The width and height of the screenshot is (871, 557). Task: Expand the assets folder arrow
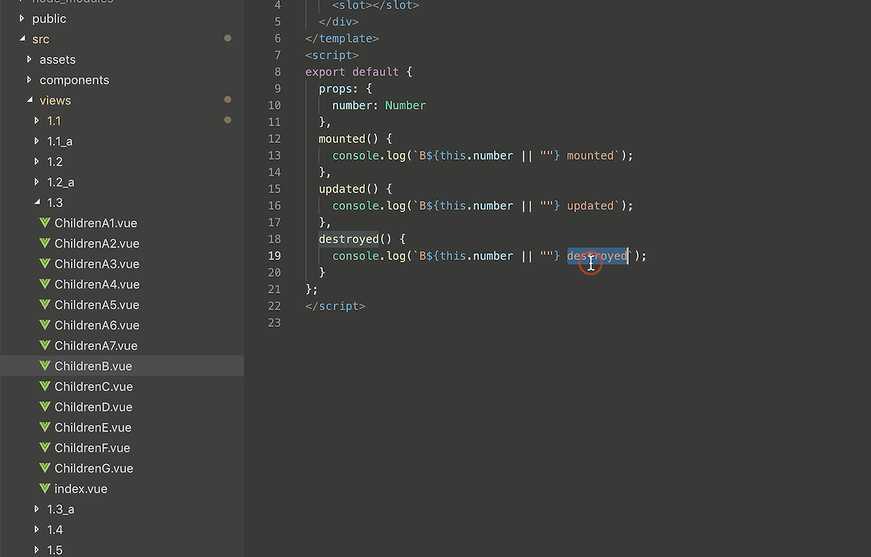tap(29, 59)
